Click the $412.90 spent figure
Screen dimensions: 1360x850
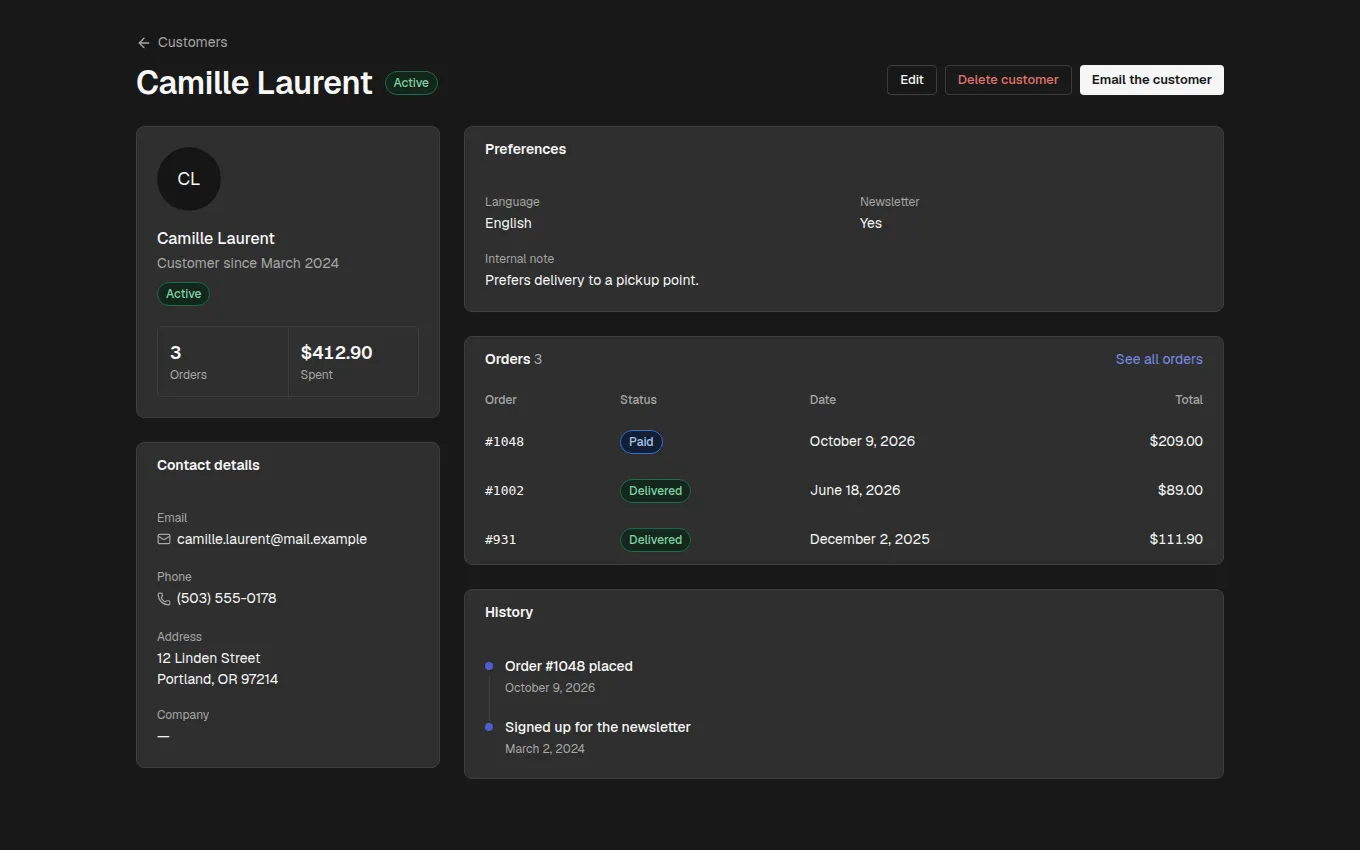pyautogui.click(x=337, y=353)
